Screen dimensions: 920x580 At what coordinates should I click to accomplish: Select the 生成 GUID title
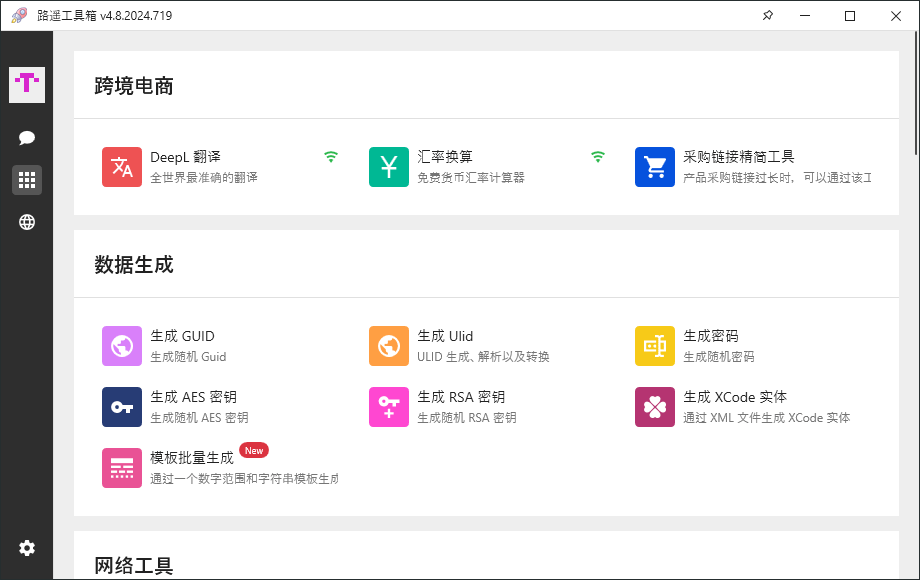(x=182, y=336)
